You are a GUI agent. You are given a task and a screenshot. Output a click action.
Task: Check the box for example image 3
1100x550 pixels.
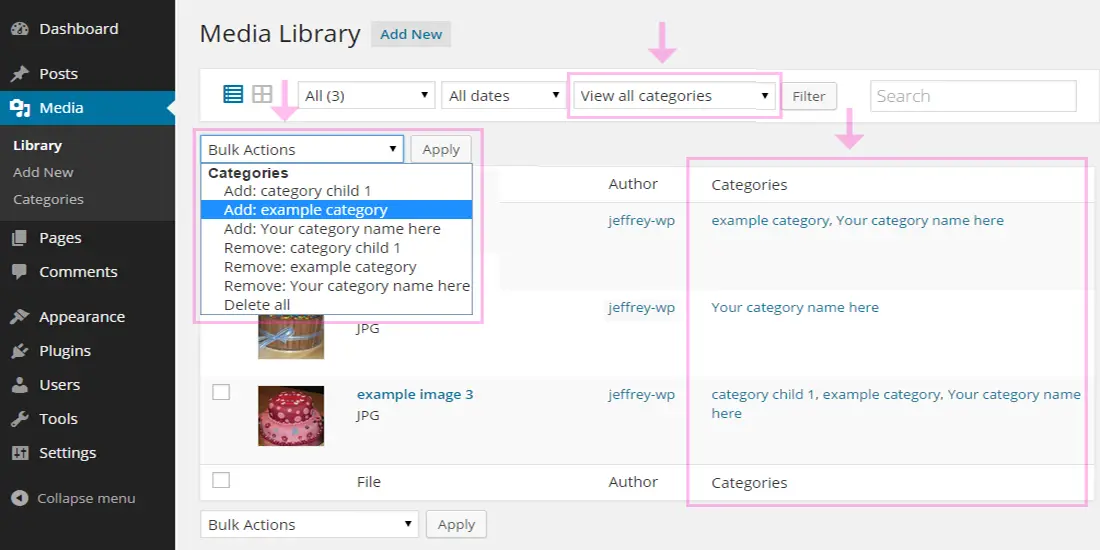pos(221,393)
